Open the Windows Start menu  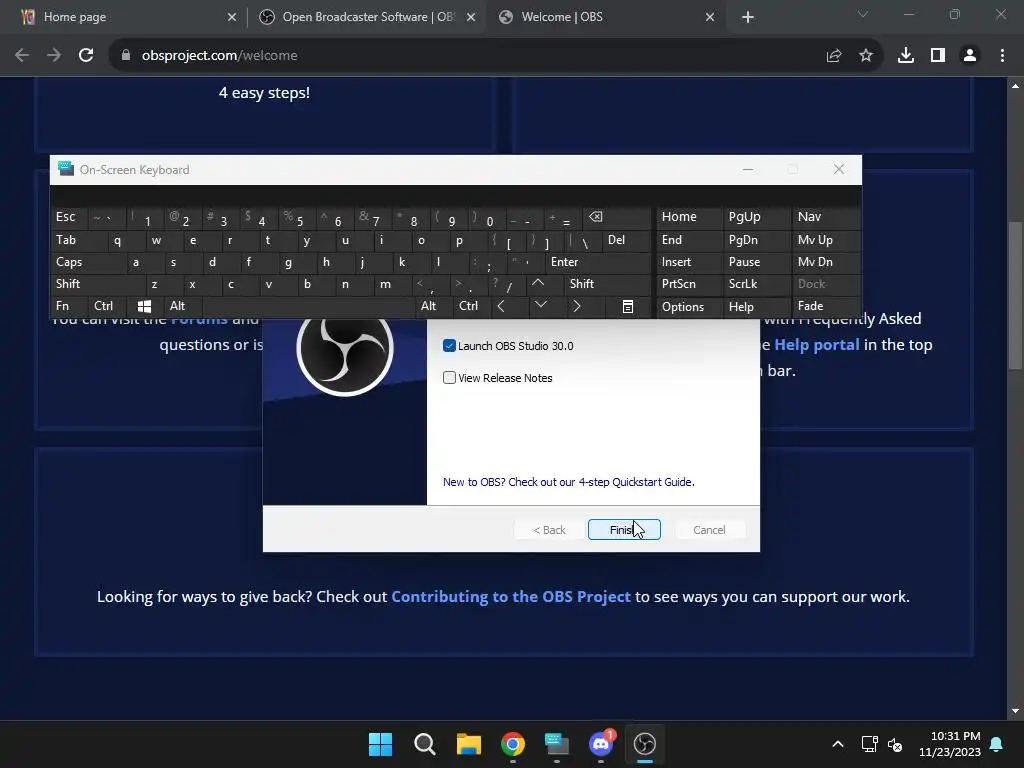pos(380,744)
